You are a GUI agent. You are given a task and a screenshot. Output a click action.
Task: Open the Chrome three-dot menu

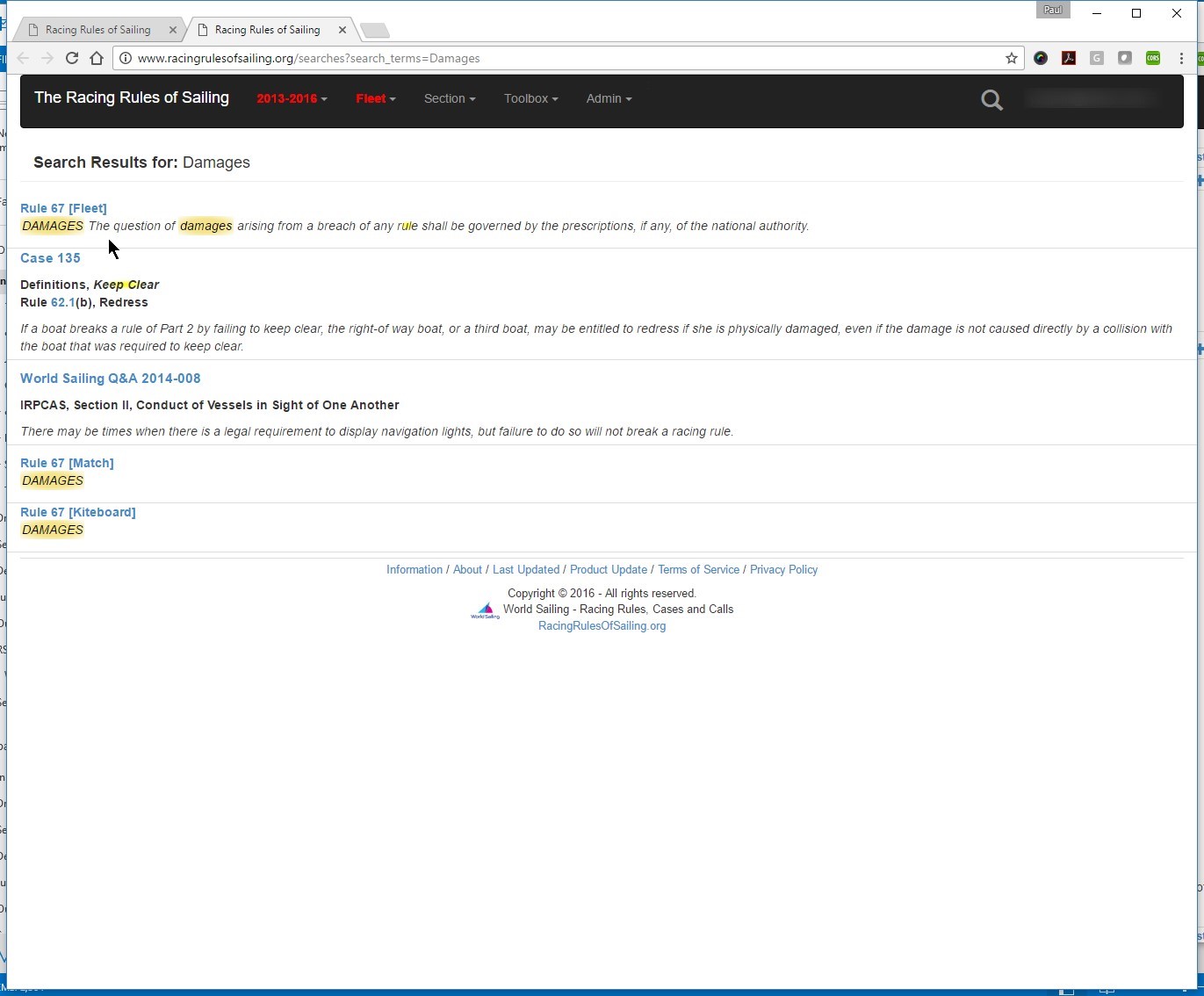(1181, 58)
